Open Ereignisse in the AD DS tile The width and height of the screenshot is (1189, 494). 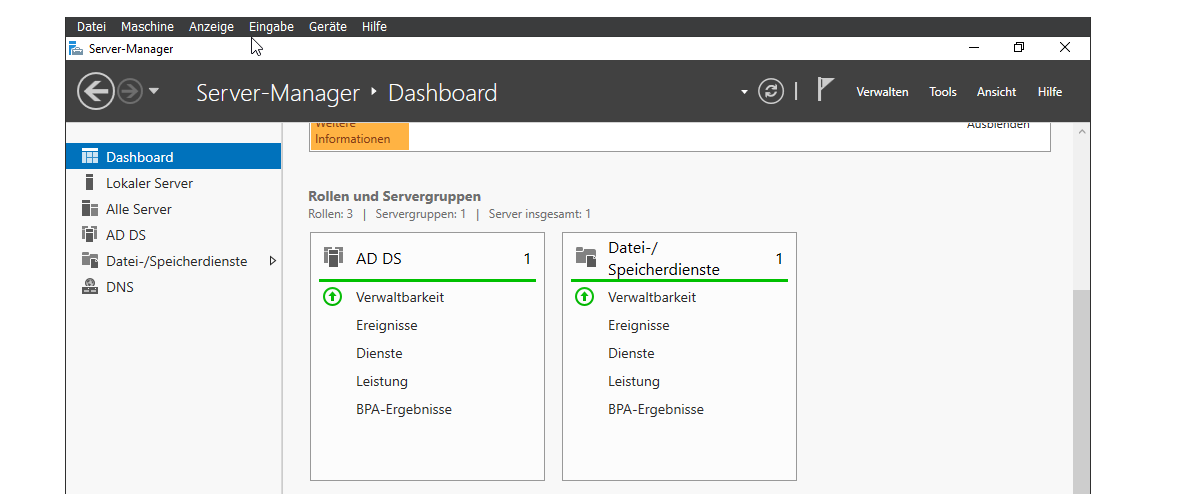pos(387,326)
